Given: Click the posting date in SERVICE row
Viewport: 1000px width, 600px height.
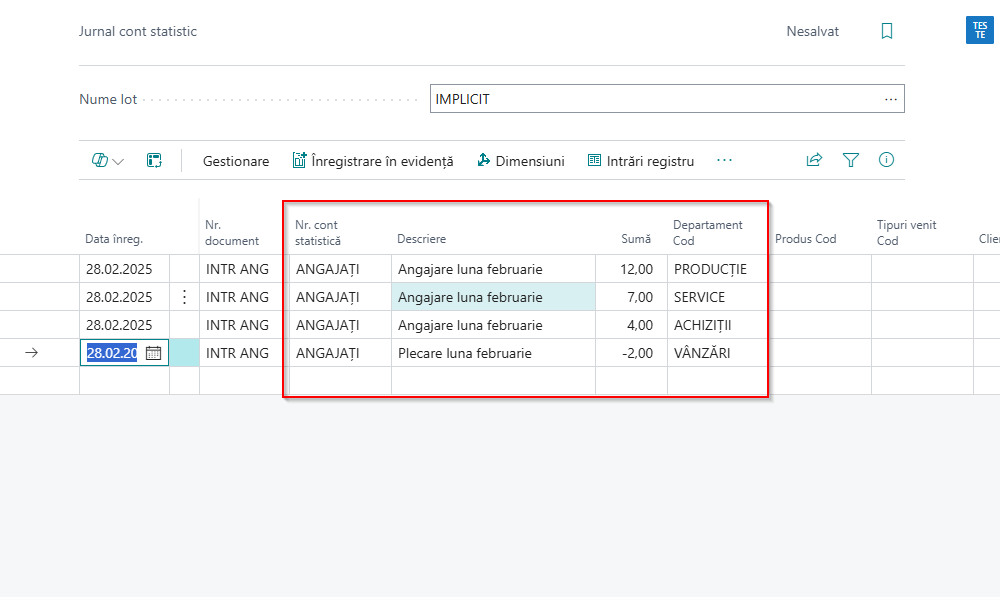Looking at the screenshot, I should click(x=124, y=297).
